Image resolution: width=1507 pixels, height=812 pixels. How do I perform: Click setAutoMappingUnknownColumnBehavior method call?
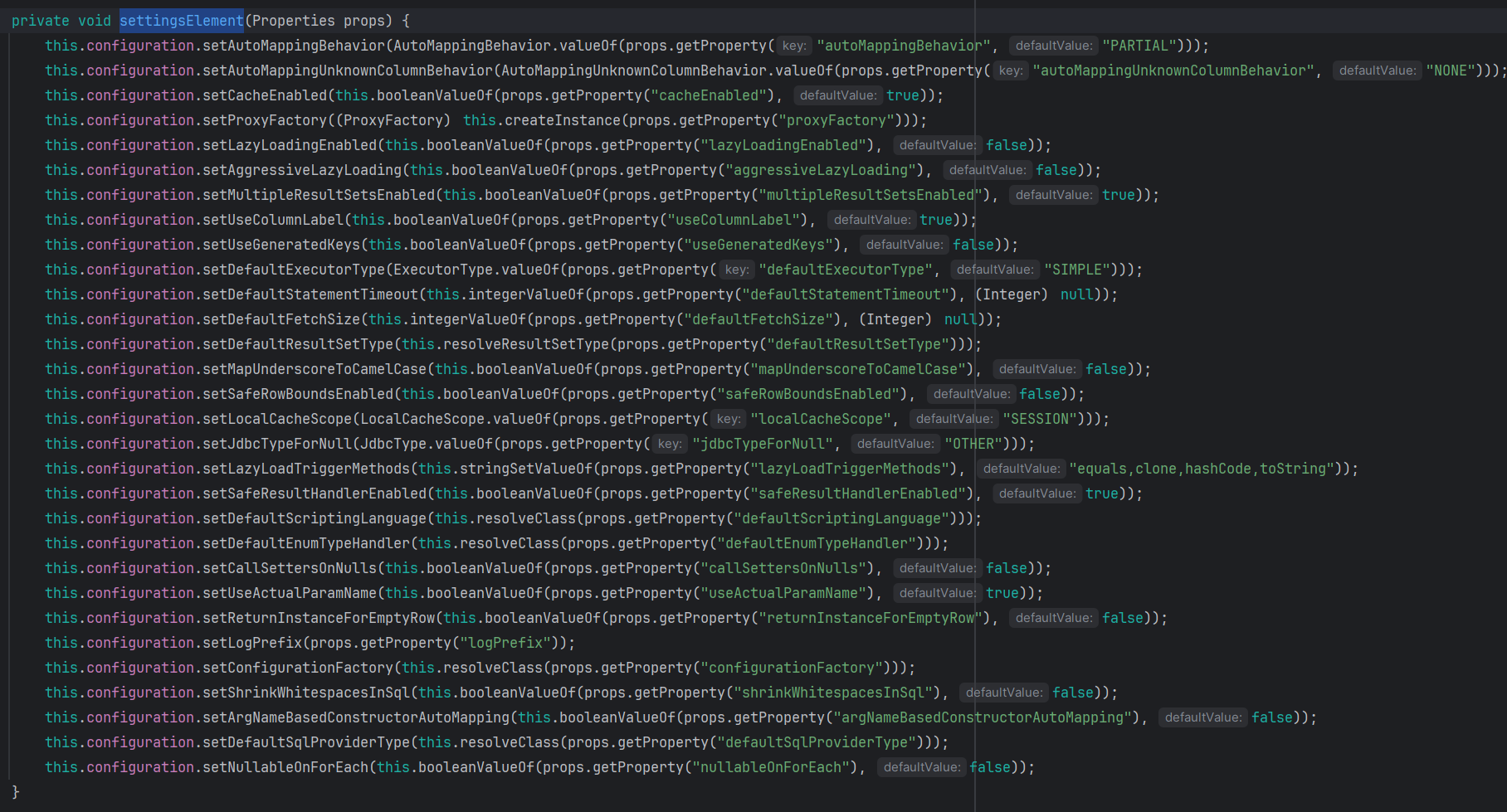348,71
